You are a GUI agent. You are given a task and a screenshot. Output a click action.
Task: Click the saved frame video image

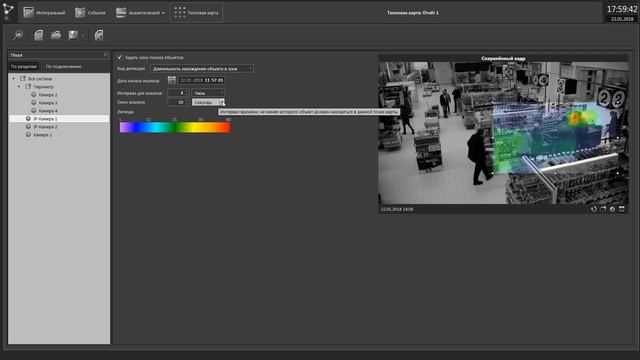click(x=503, y=133)
